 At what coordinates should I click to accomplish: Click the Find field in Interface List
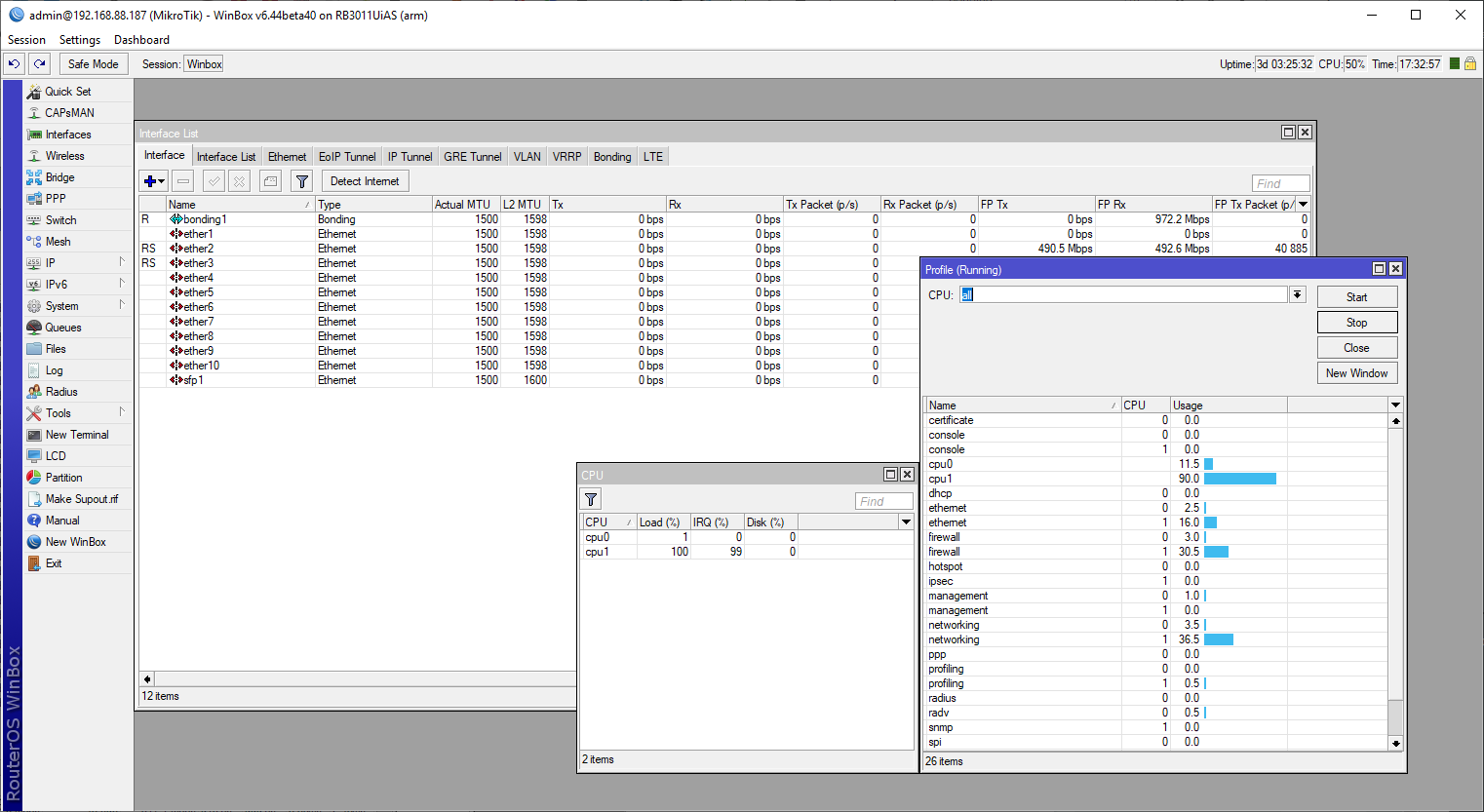click(x=1280, y=183)
